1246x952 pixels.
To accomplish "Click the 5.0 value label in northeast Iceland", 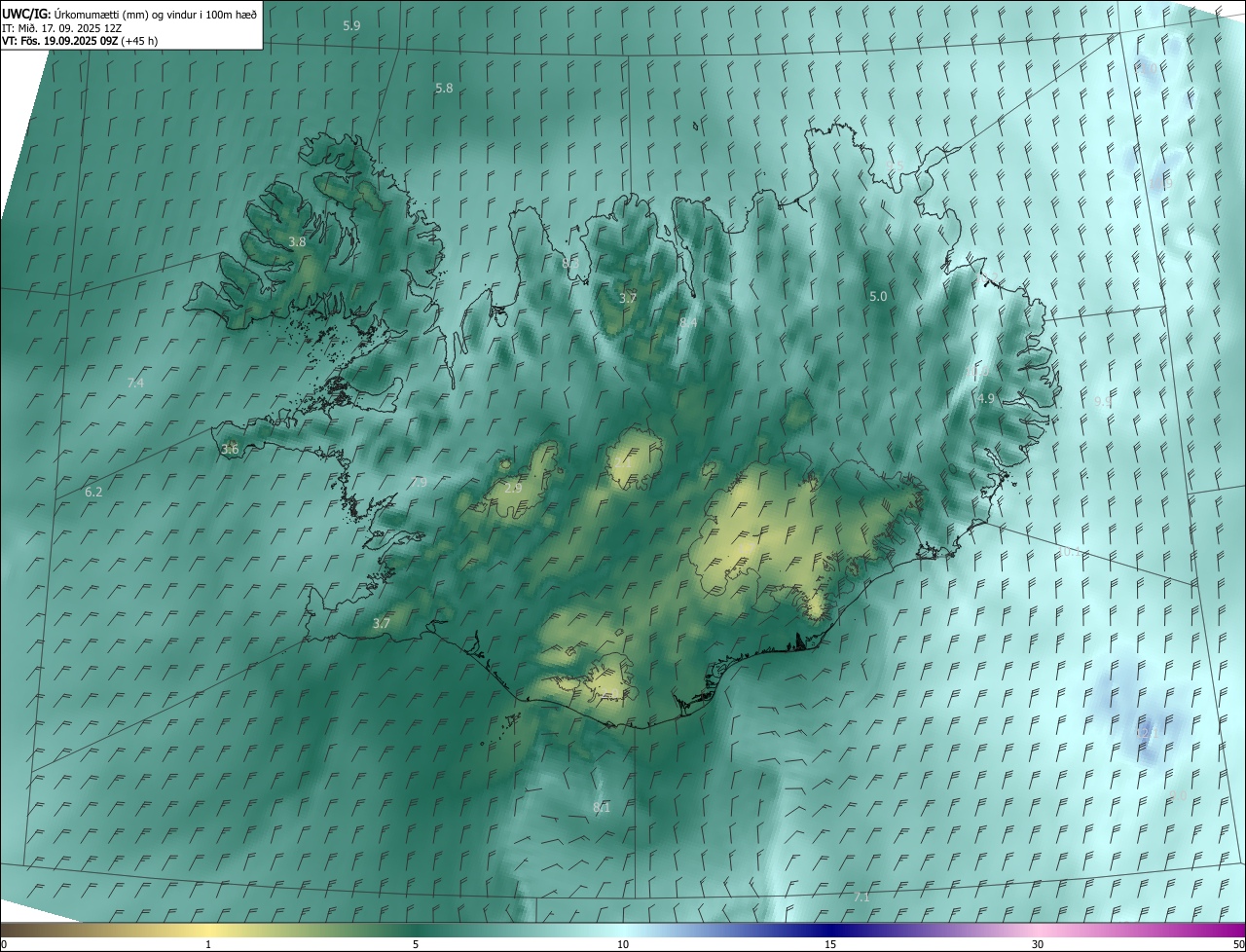I will pyautogui.click(x=878, y=296).
